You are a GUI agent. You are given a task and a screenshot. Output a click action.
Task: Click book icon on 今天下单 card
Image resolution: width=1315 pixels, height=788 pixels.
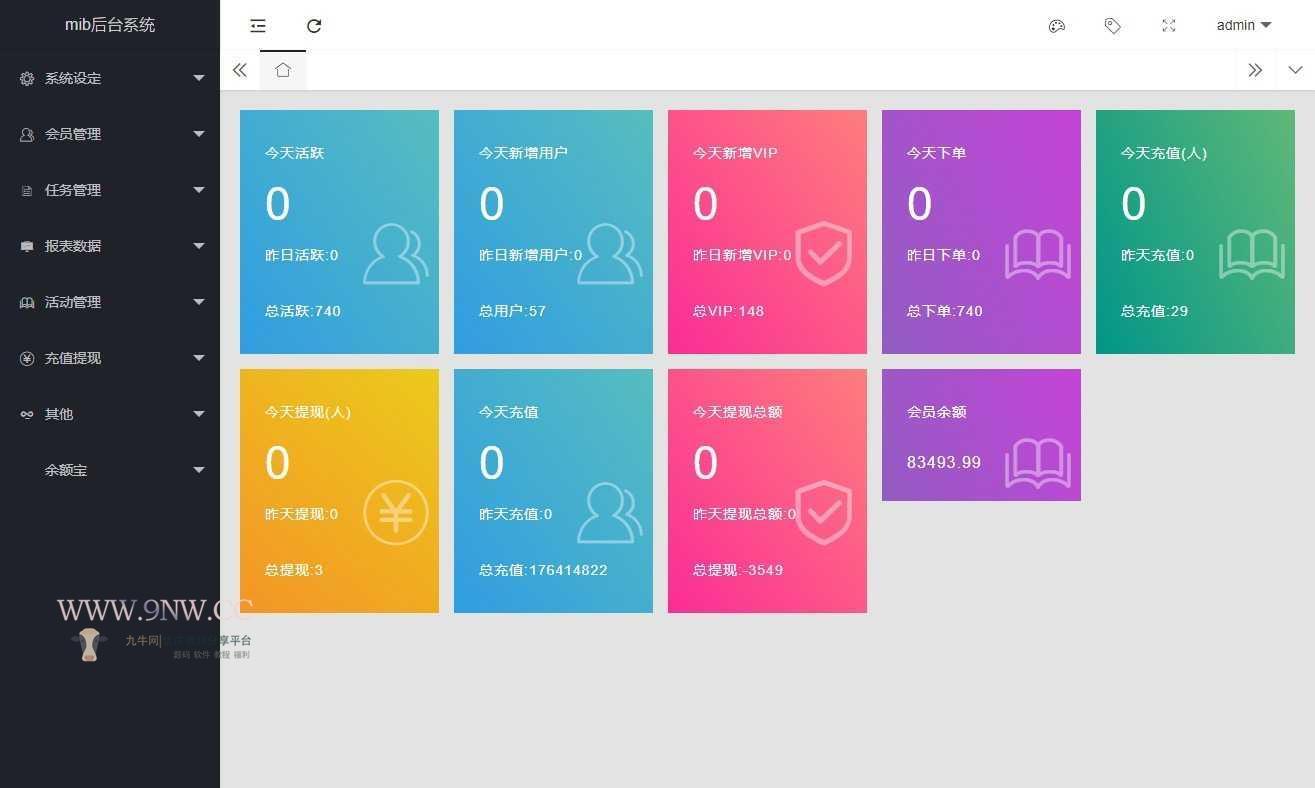click(1038, 254)
